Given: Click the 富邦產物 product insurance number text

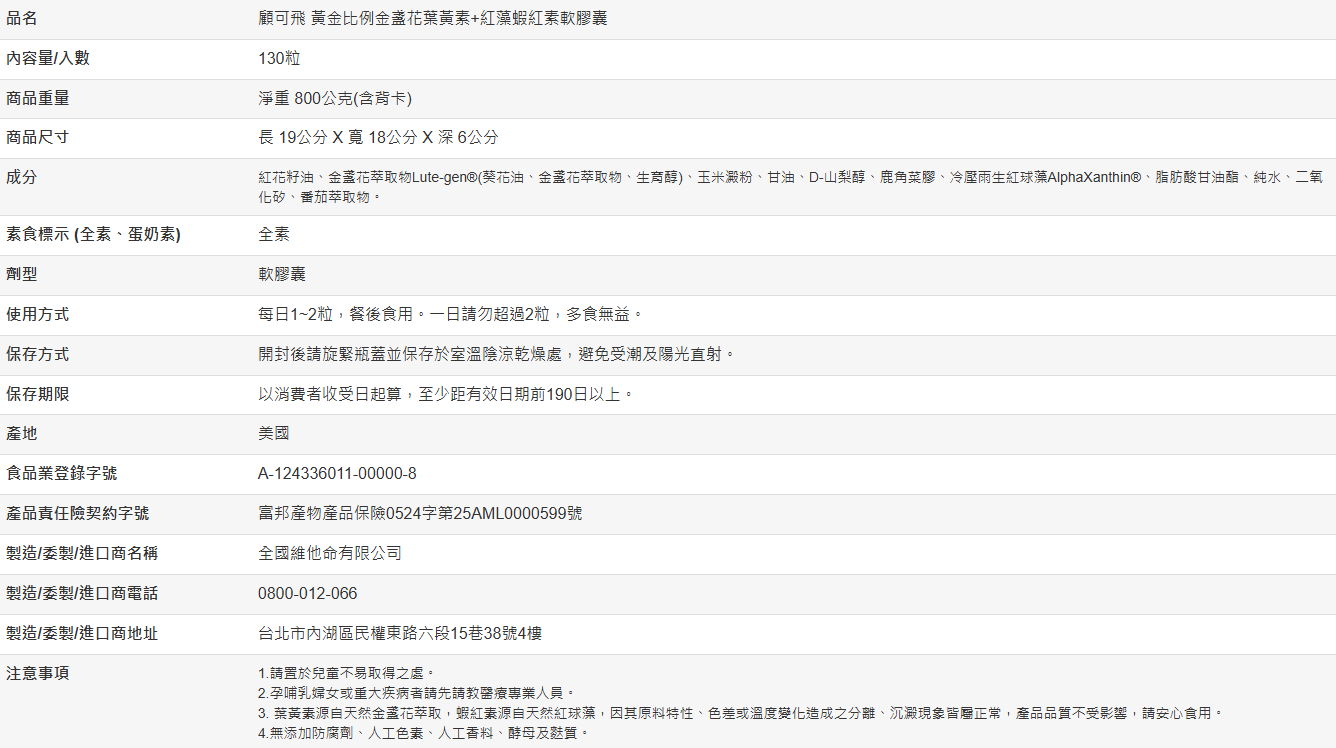Looking at the screenshot, I should (420, 513).
